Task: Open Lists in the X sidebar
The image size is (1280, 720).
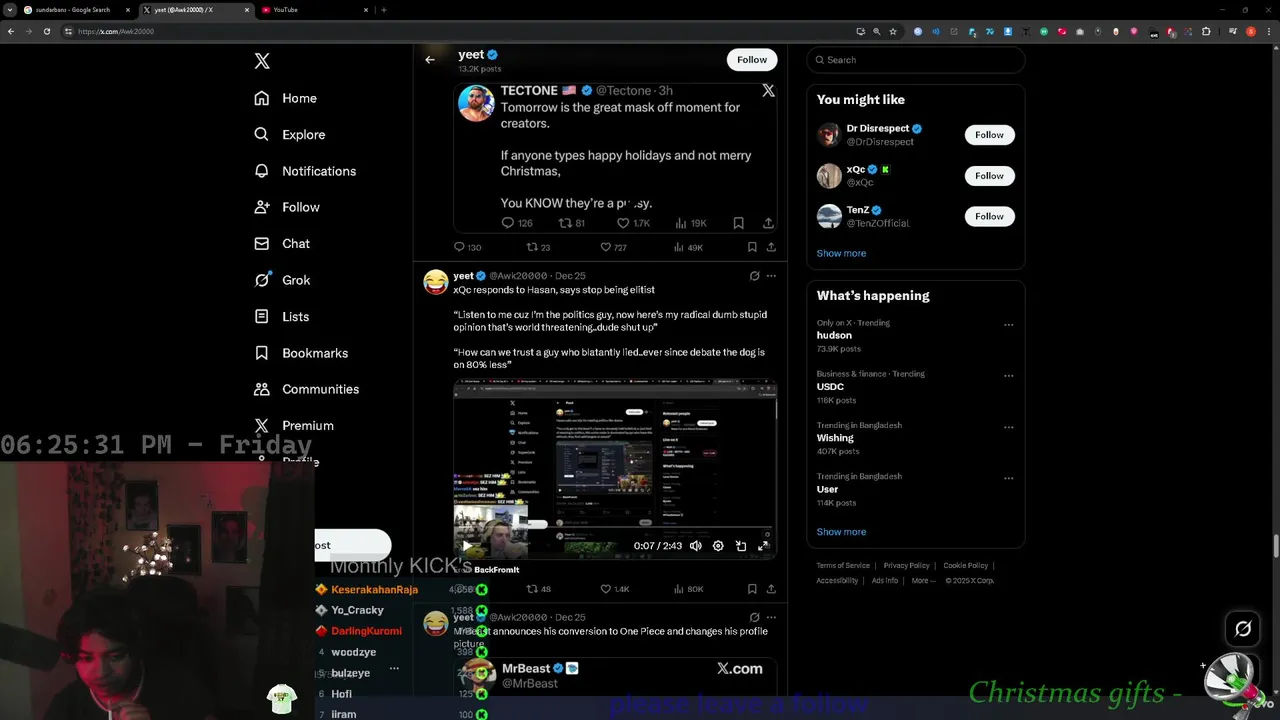Action: (x=282, y=316)
